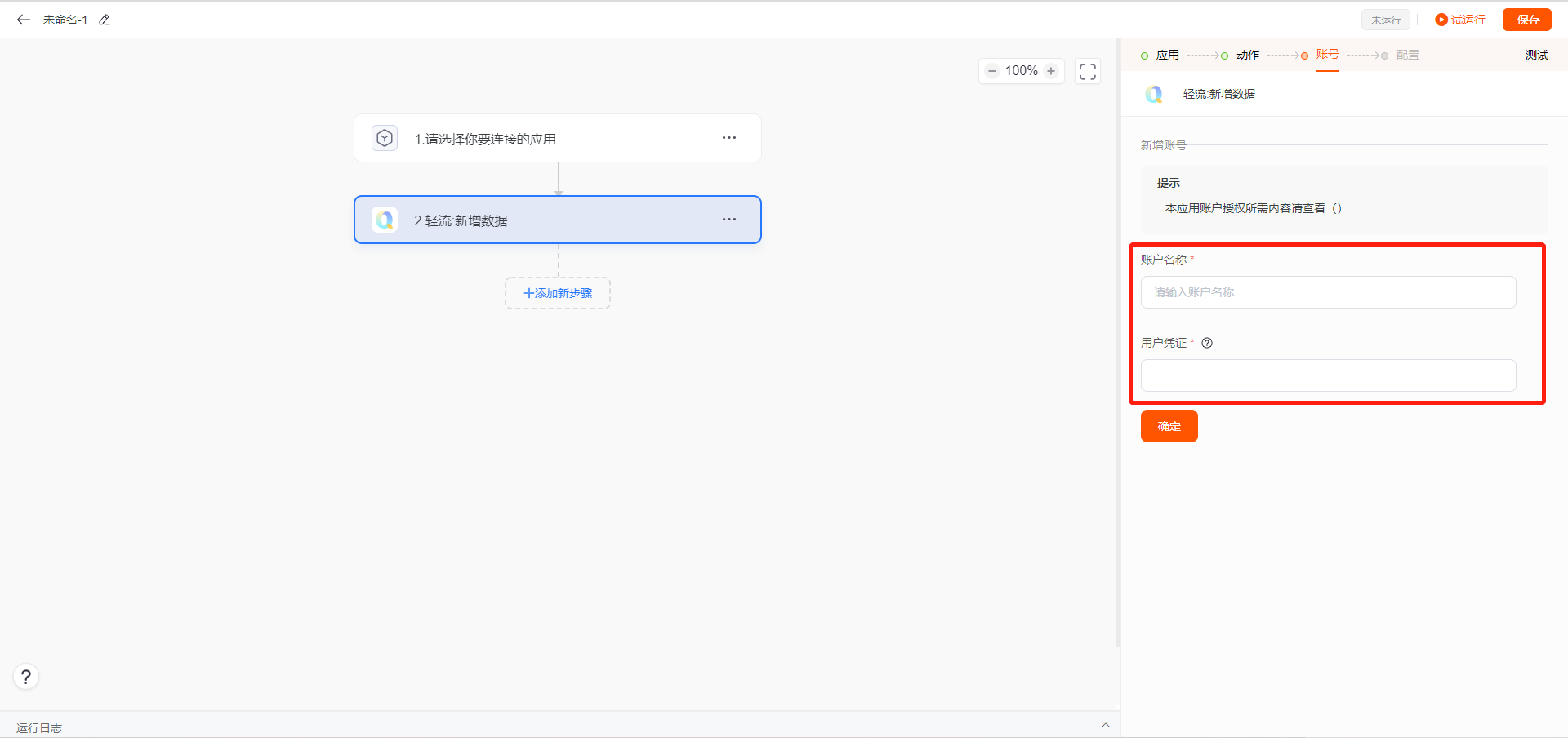The width and height of the screenshot is (1568, 738).
Task: Click the zoom in plus icon
Action: [x=1051, y=71]
